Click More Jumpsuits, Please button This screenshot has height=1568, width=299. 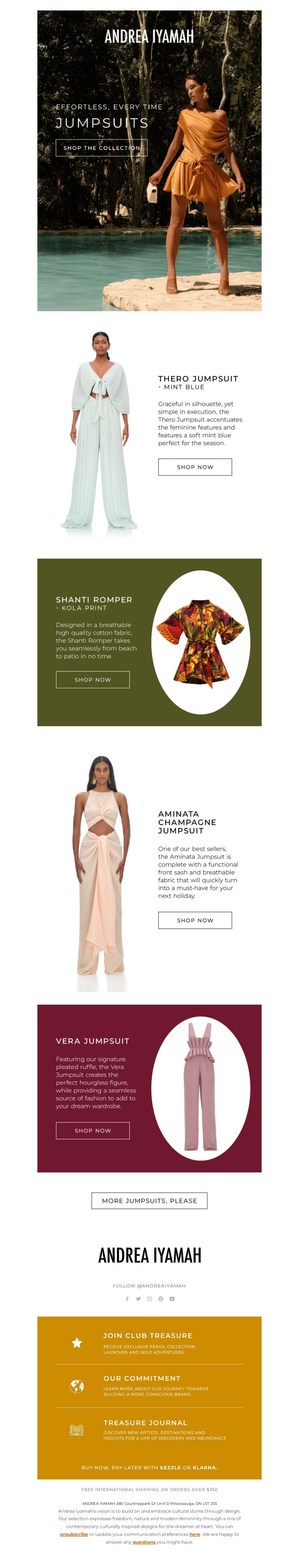point(149,1200)
